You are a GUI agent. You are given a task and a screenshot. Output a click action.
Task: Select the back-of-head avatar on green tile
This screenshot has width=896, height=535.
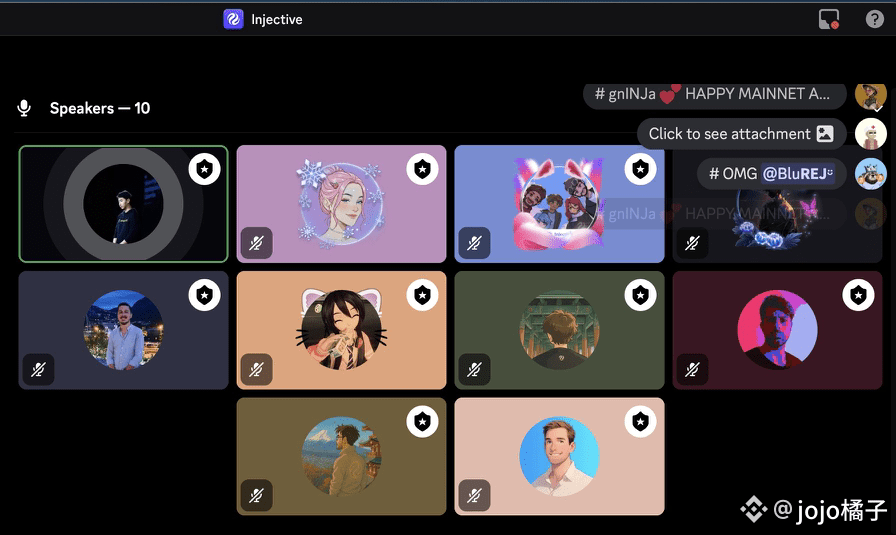(559, 330)
